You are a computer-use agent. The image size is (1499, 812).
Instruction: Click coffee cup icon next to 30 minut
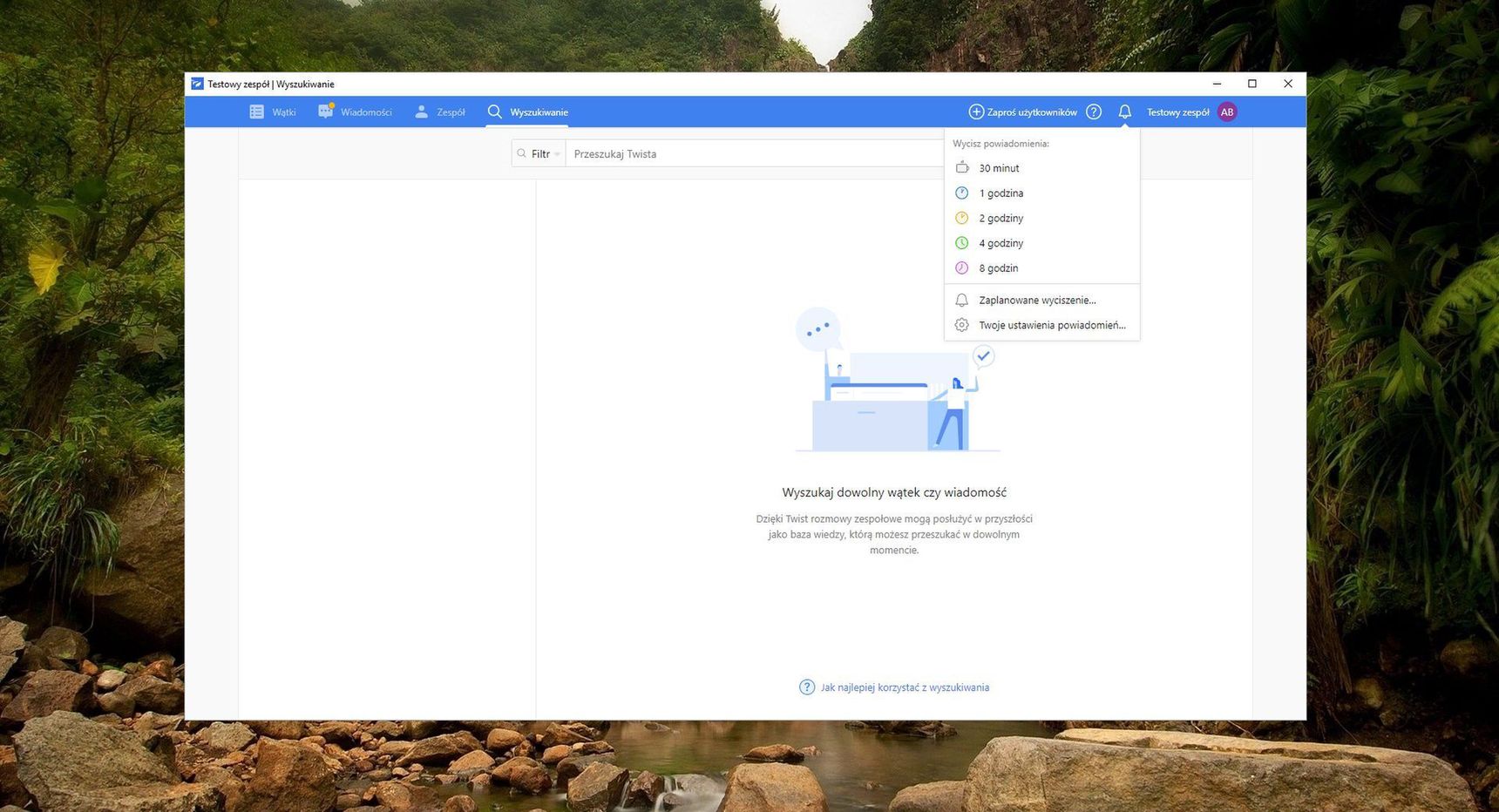coord(962,167)
